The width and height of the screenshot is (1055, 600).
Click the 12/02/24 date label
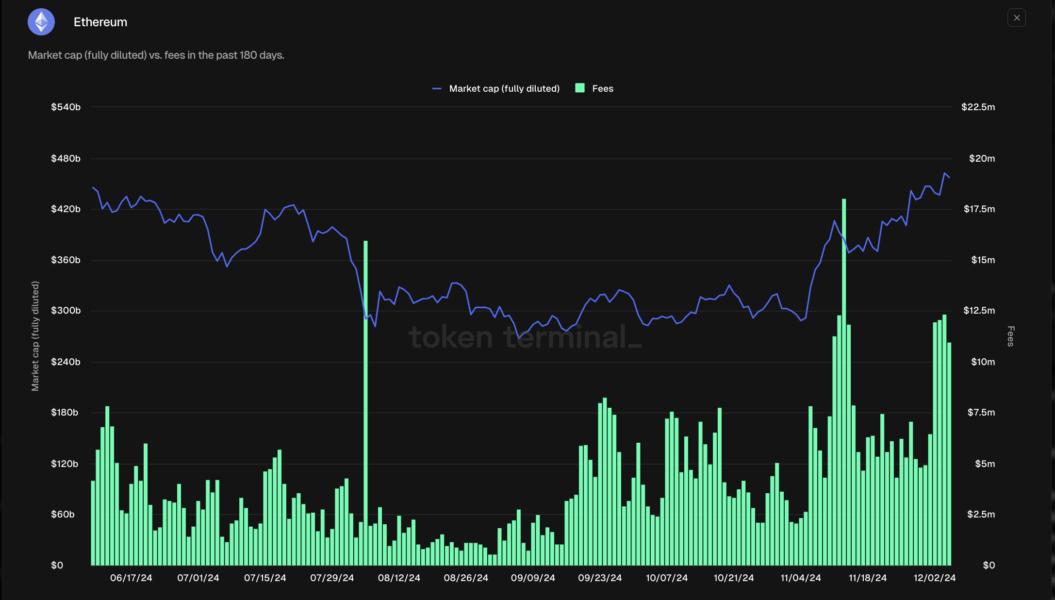point(936,578)
